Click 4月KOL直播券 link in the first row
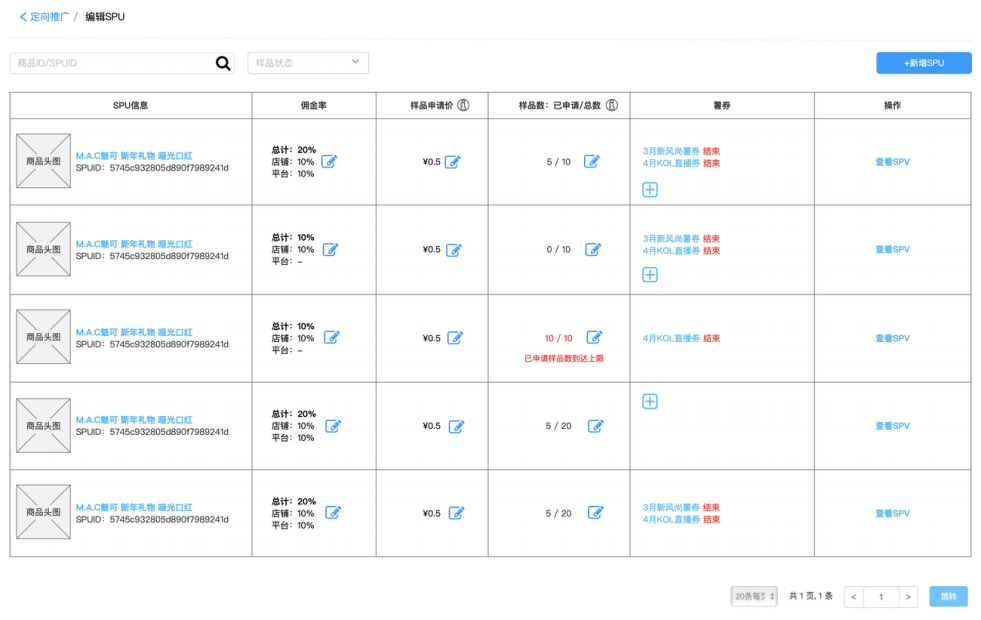 [x=671, y=163]
